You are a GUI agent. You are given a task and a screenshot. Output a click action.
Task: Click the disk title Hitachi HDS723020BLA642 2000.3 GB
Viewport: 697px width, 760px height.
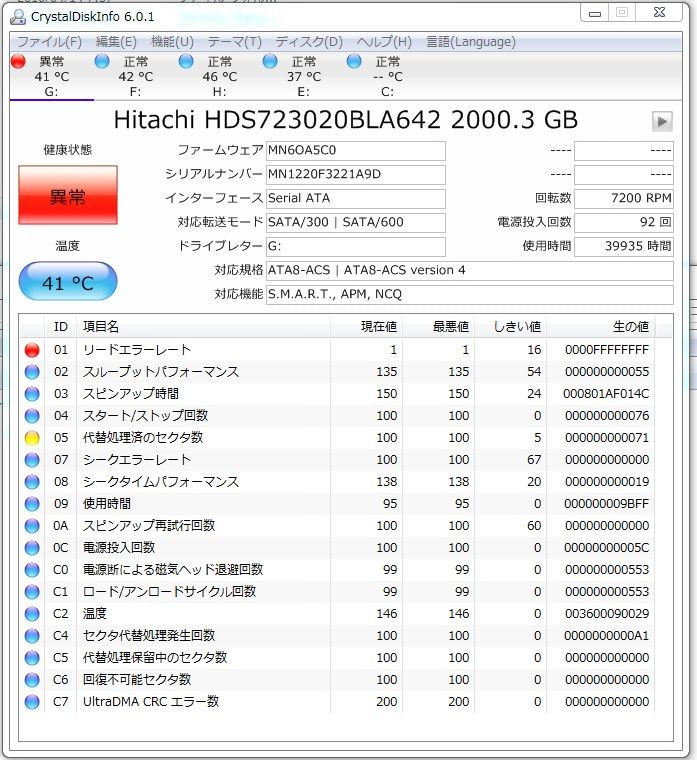[346, 120]
